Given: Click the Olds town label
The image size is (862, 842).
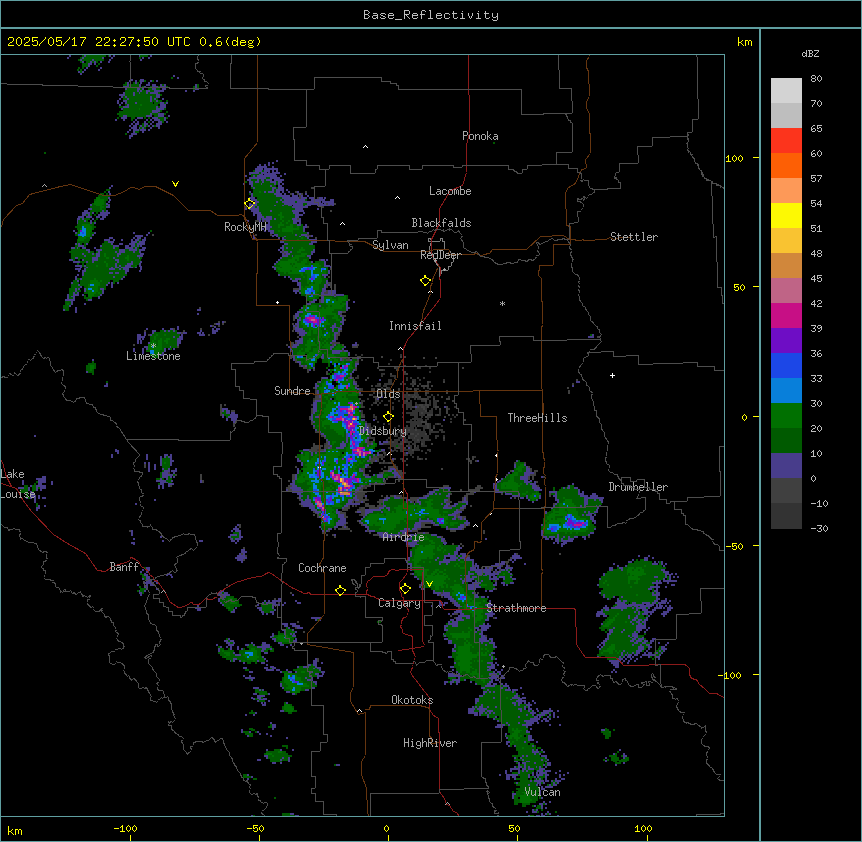Looking at the screenshot, I should pos(388,394).
